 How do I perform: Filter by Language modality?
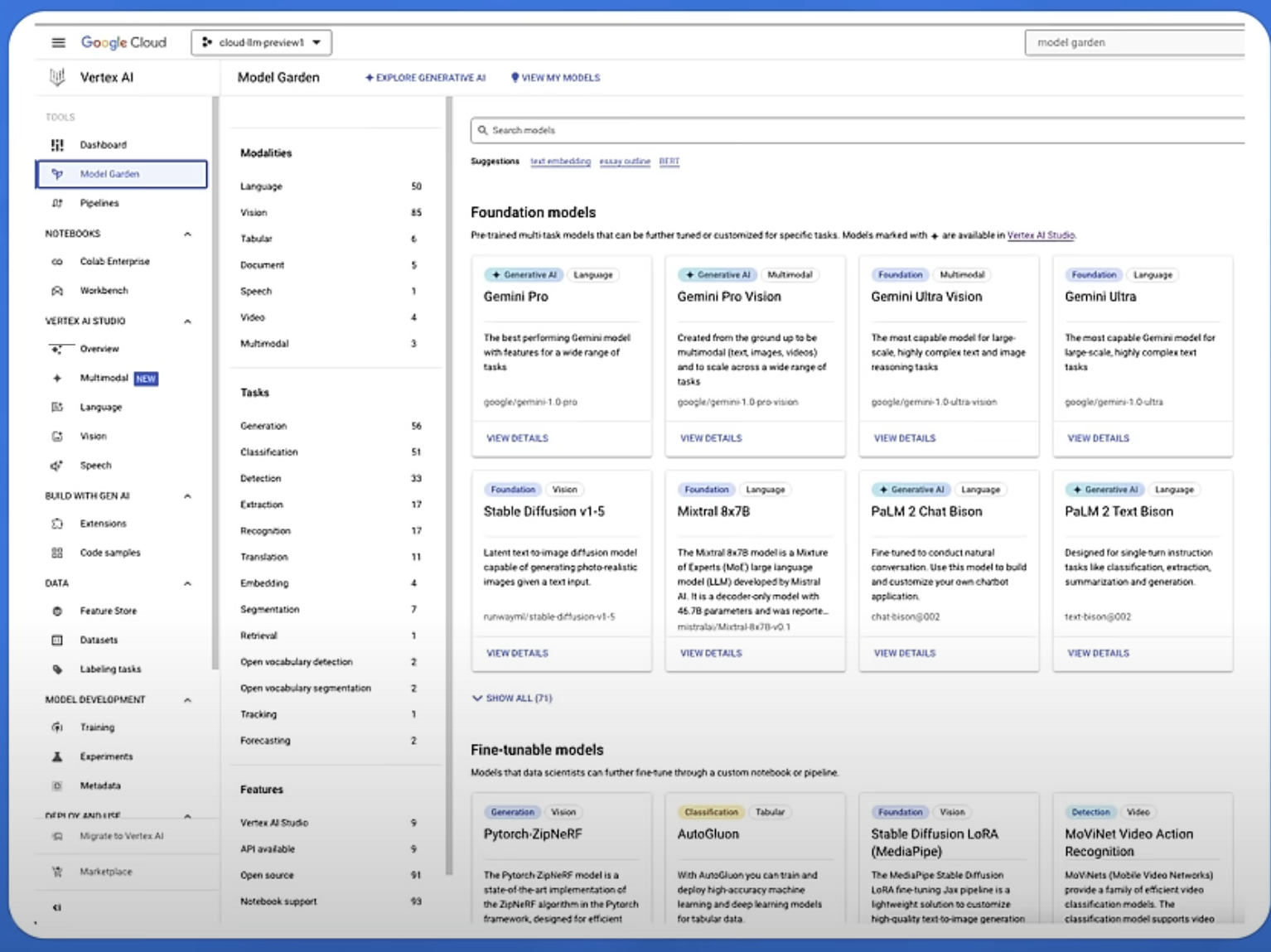tap(331, 186)
